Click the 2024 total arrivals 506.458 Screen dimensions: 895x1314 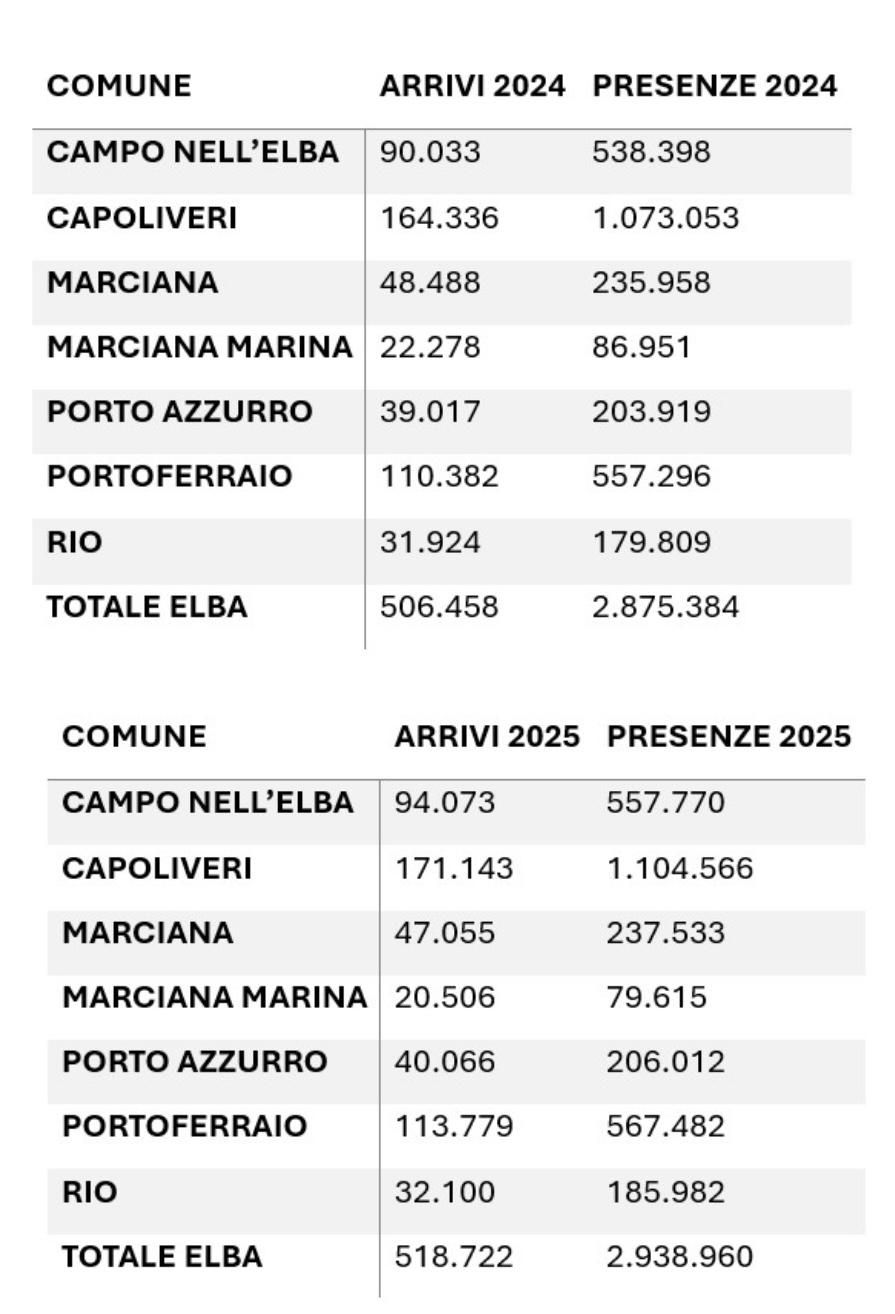pyautogui.click(x=438, y=607)
